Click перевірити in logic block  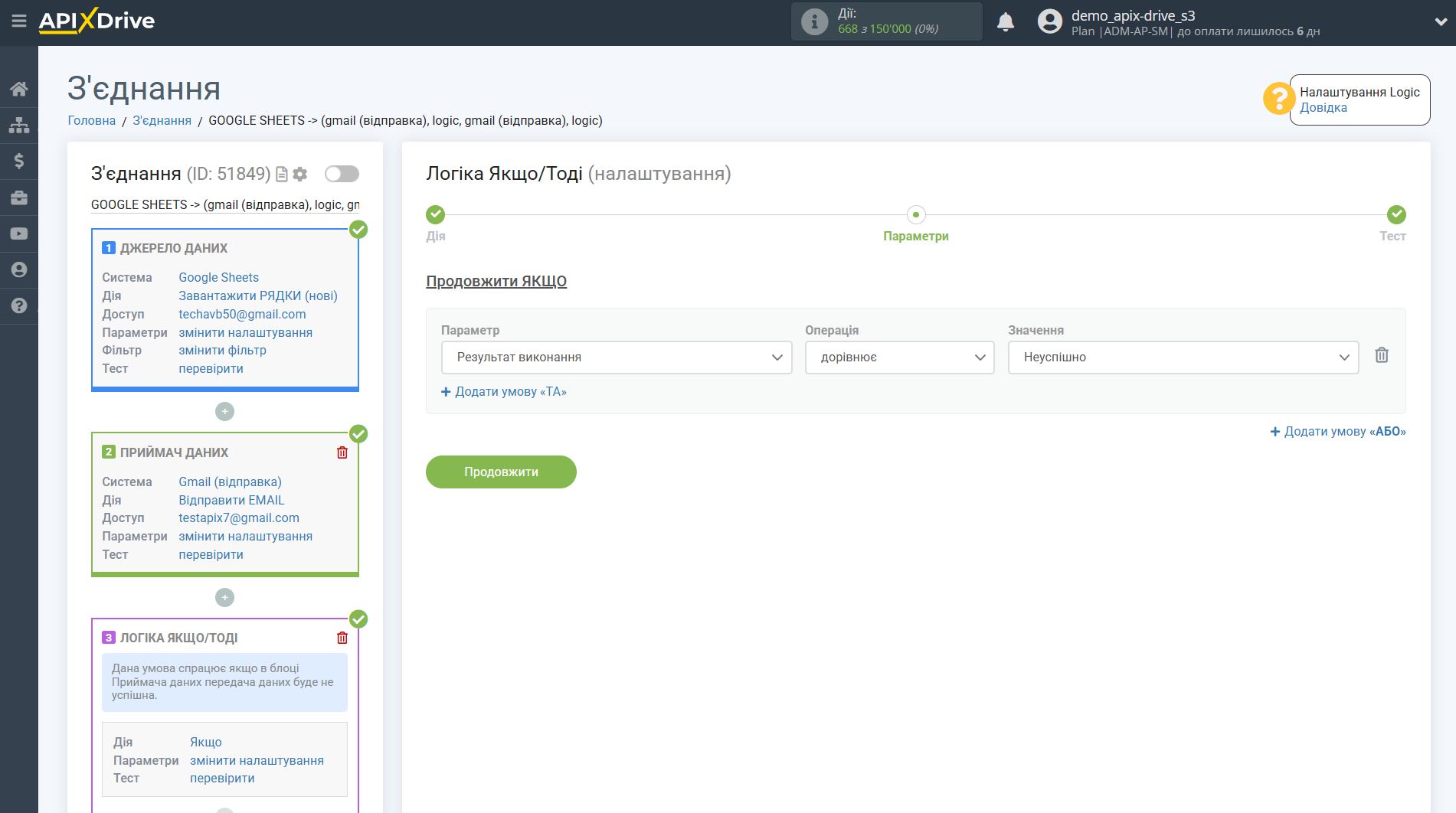pyautogui.click(x=222, y=778)
